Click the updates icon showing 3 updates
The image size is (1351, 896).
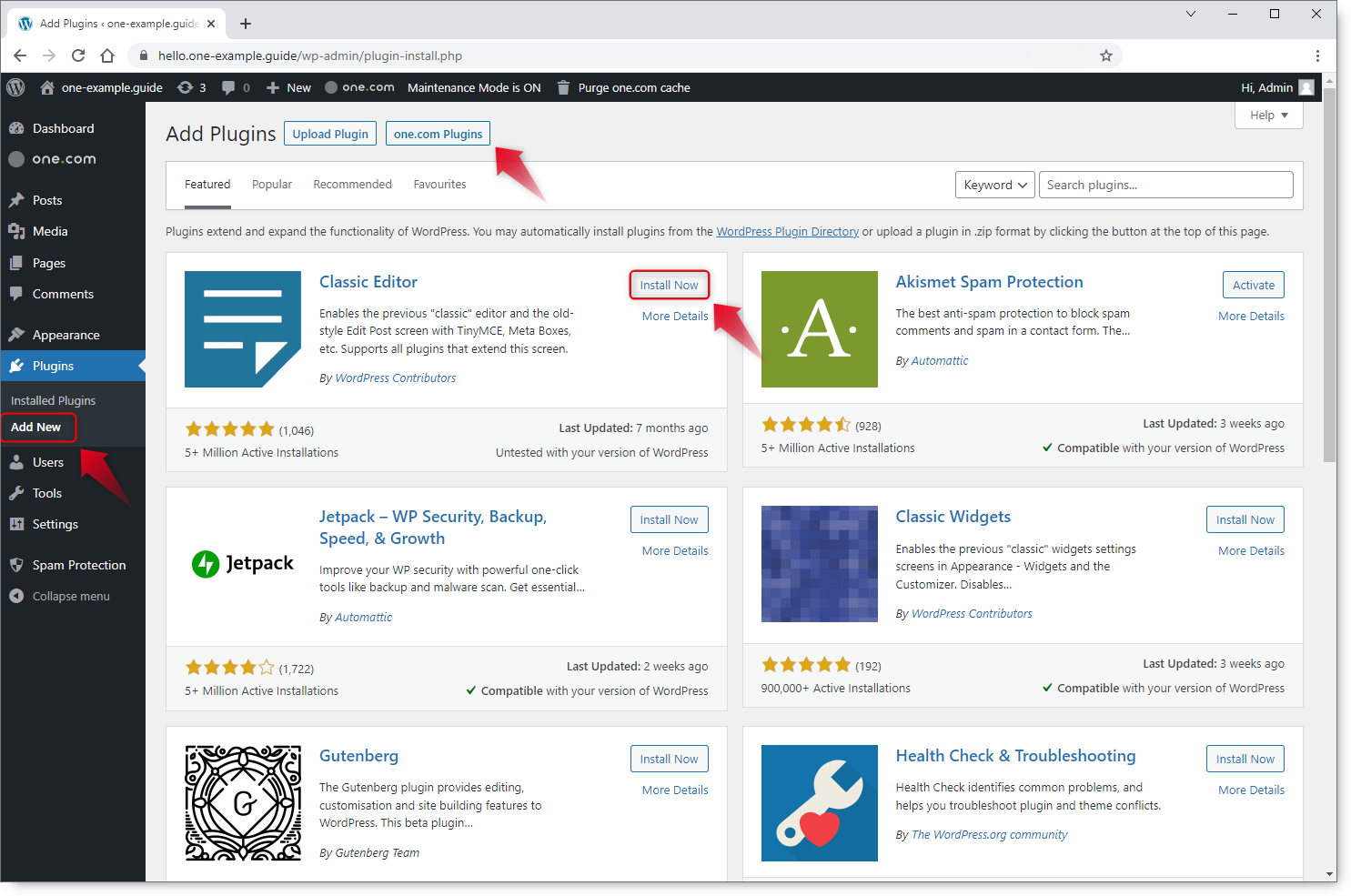tap(192, 87)
